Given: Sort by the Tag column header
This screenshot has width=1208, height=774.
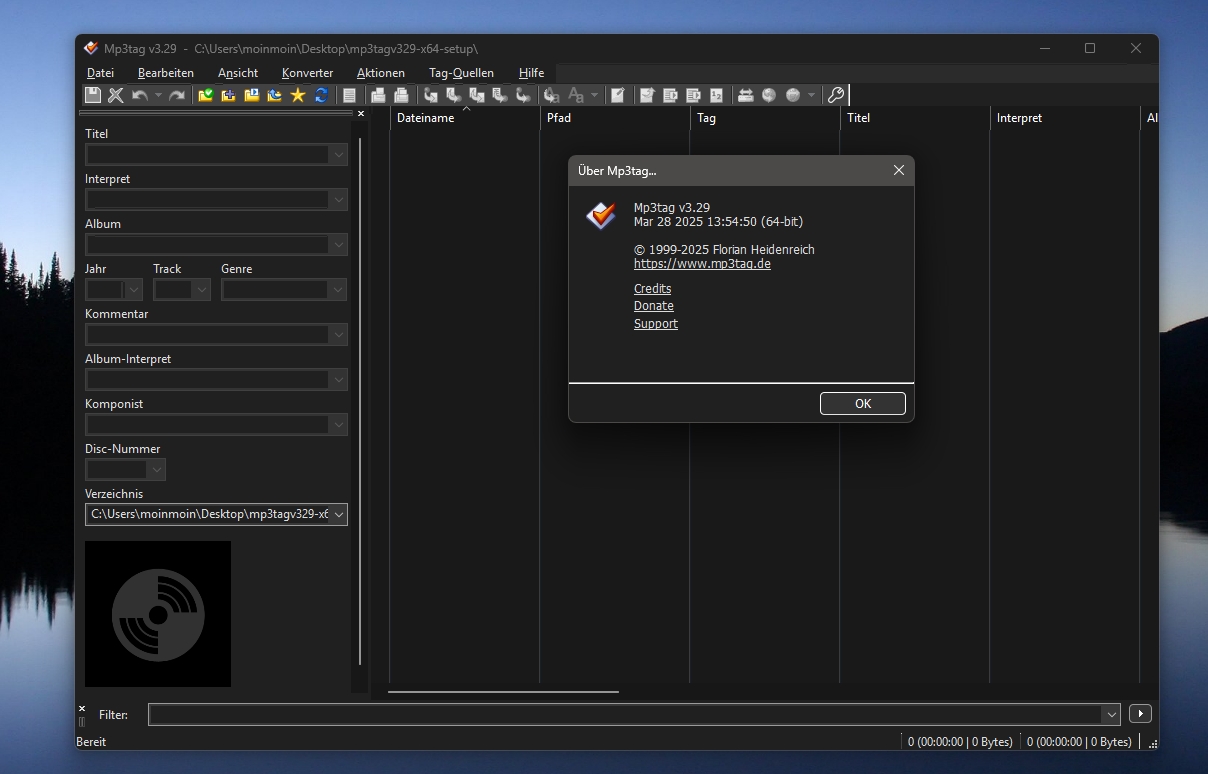Looking at the screenshot, I should point(765,118).
